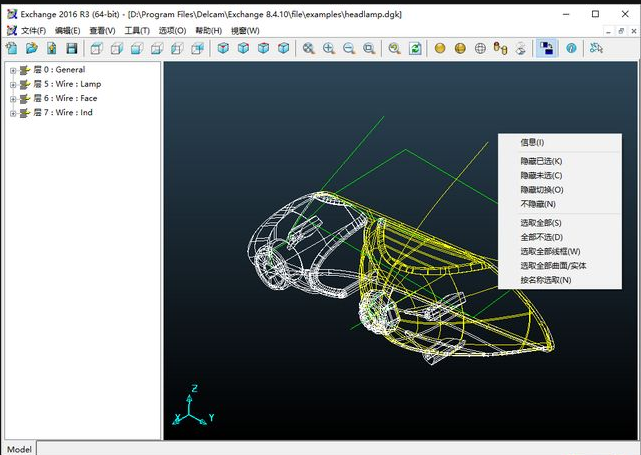The height and width of the screenshot is (455, 641).
Task: Open the 工具(T) menu
Action: (x=137, y=31)
